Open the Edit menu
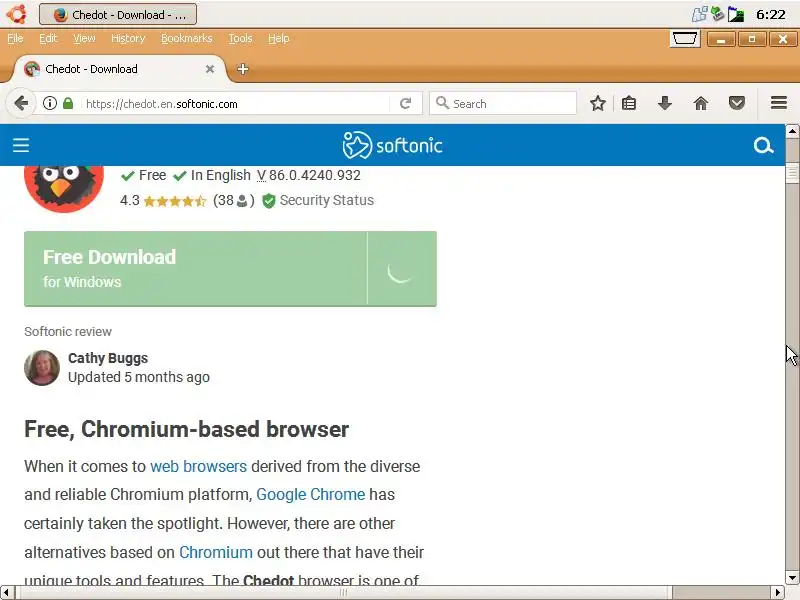 (x=48, y=38)
